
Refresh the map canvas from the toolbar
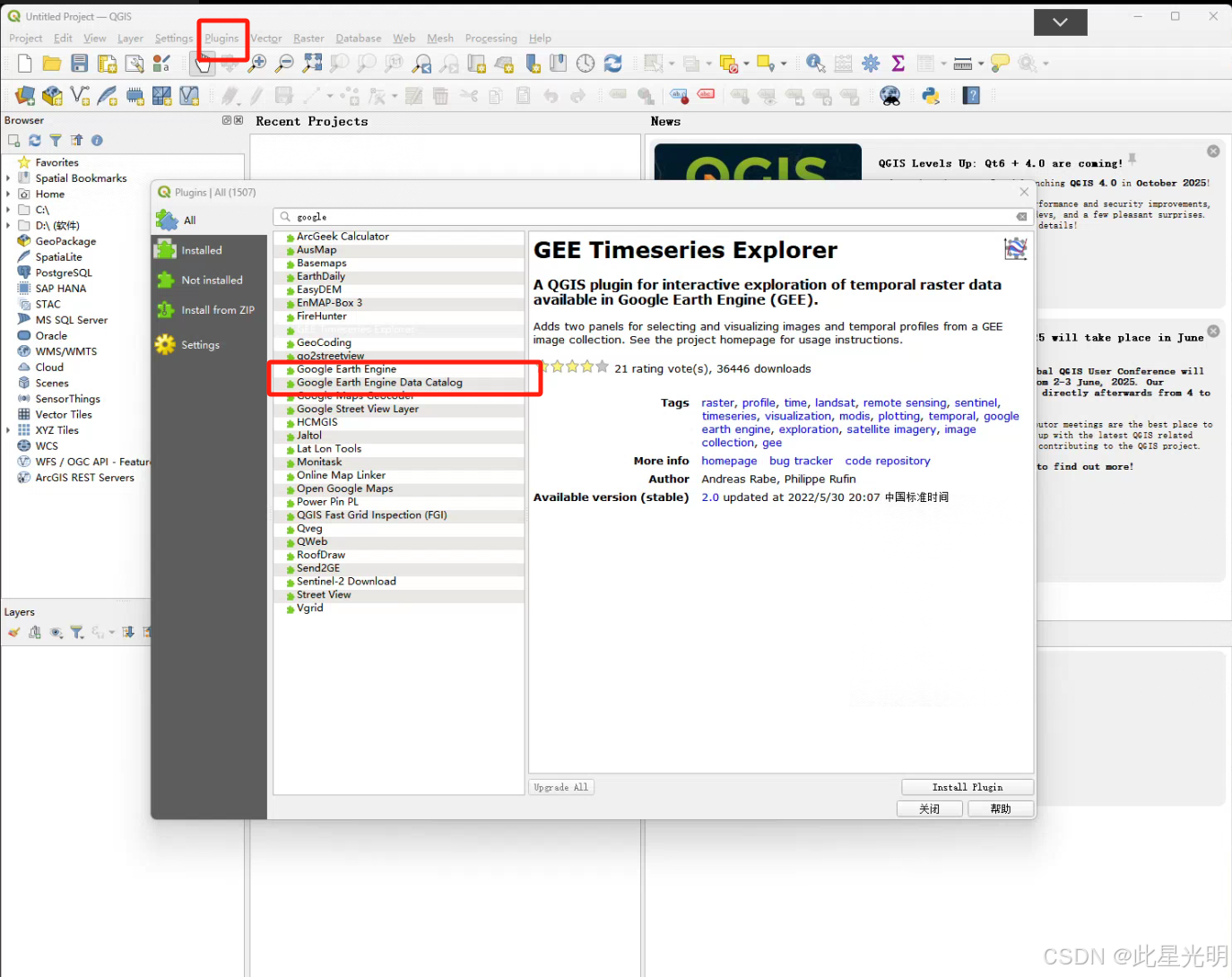pos(612,63)
